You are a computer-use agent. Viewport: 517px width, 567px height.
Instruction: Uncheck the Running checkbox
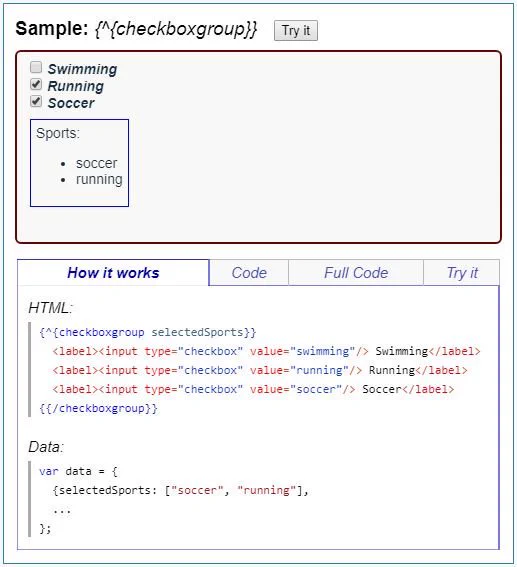pos(36,84)
